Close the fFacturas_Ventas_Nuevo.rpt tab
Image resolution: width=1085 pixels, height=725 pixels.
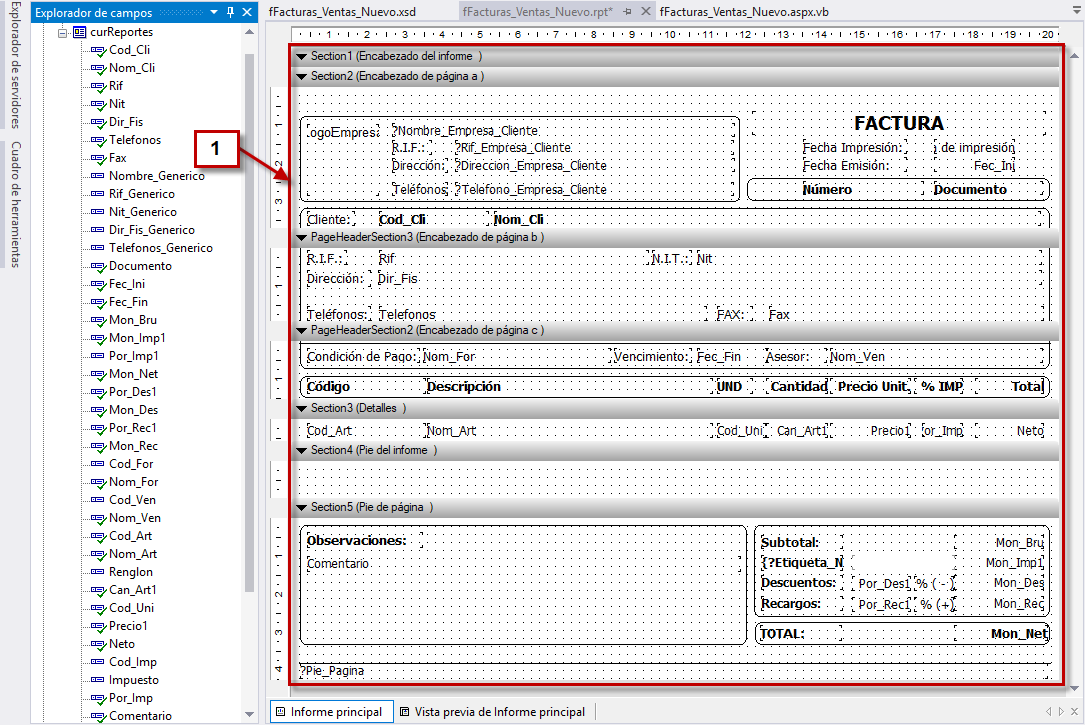click(x=644, y=11)
